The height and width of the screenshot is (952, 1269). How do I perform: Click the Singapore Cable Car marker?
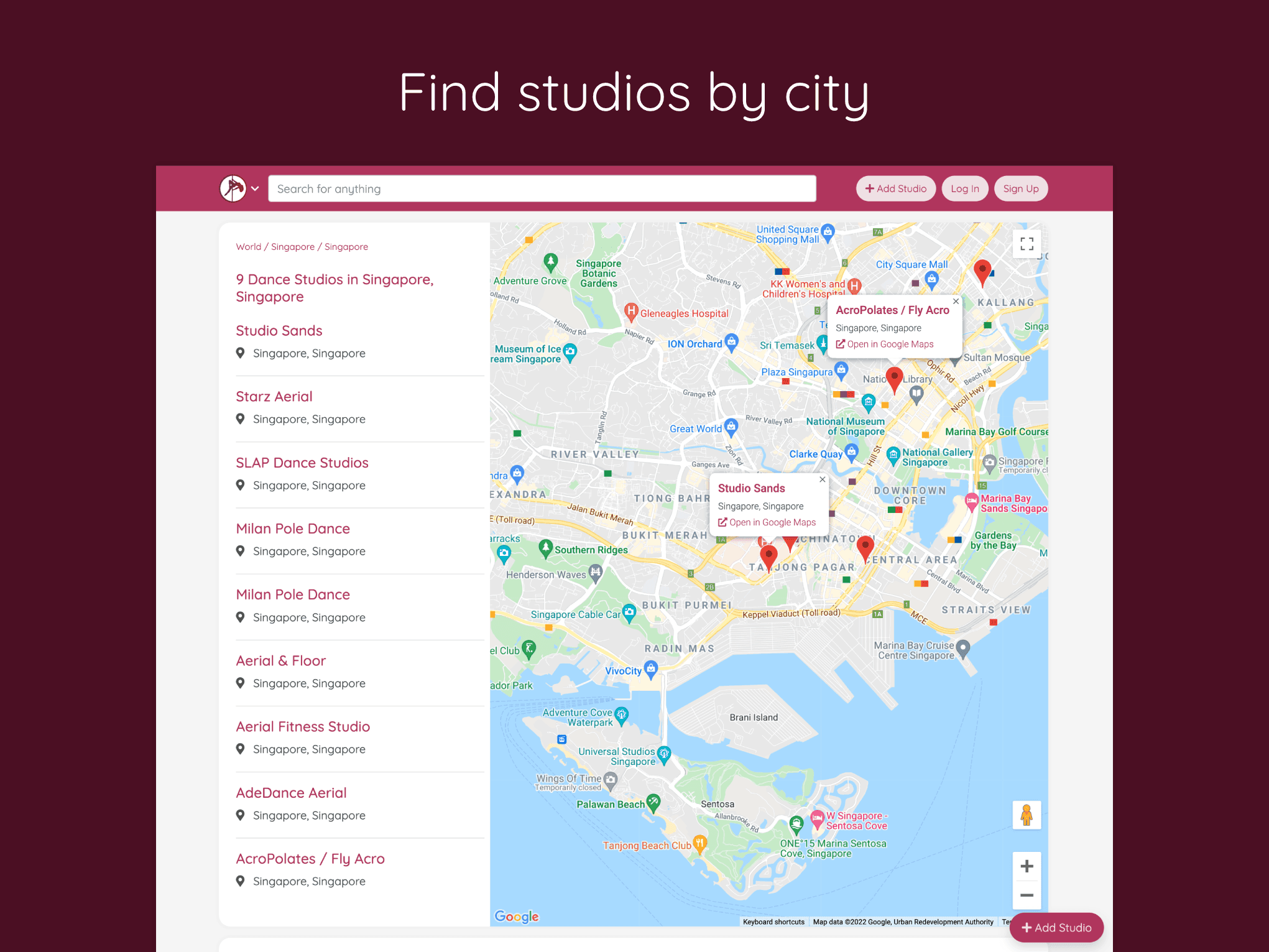click(629, 612)
